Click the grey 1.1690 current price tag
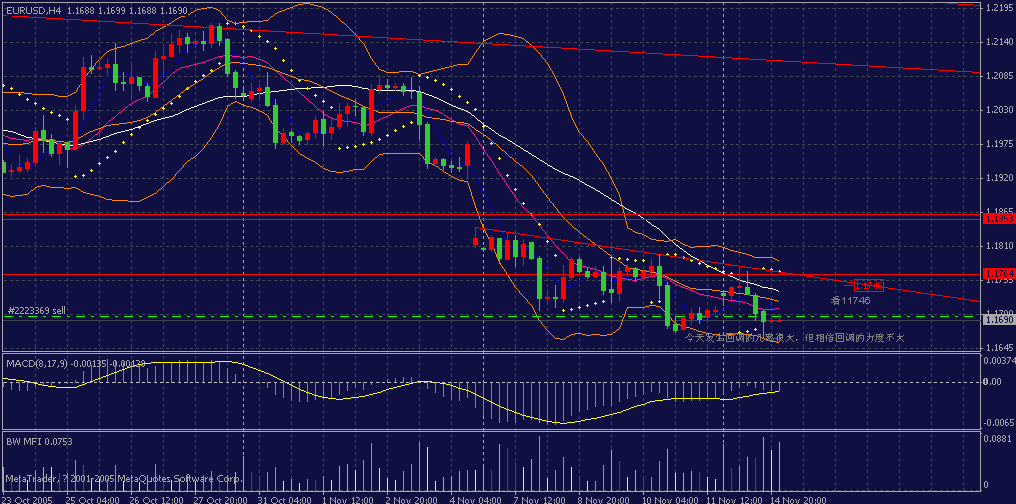1016x504 pixels. pyautogui.click(x=999, y=319)
